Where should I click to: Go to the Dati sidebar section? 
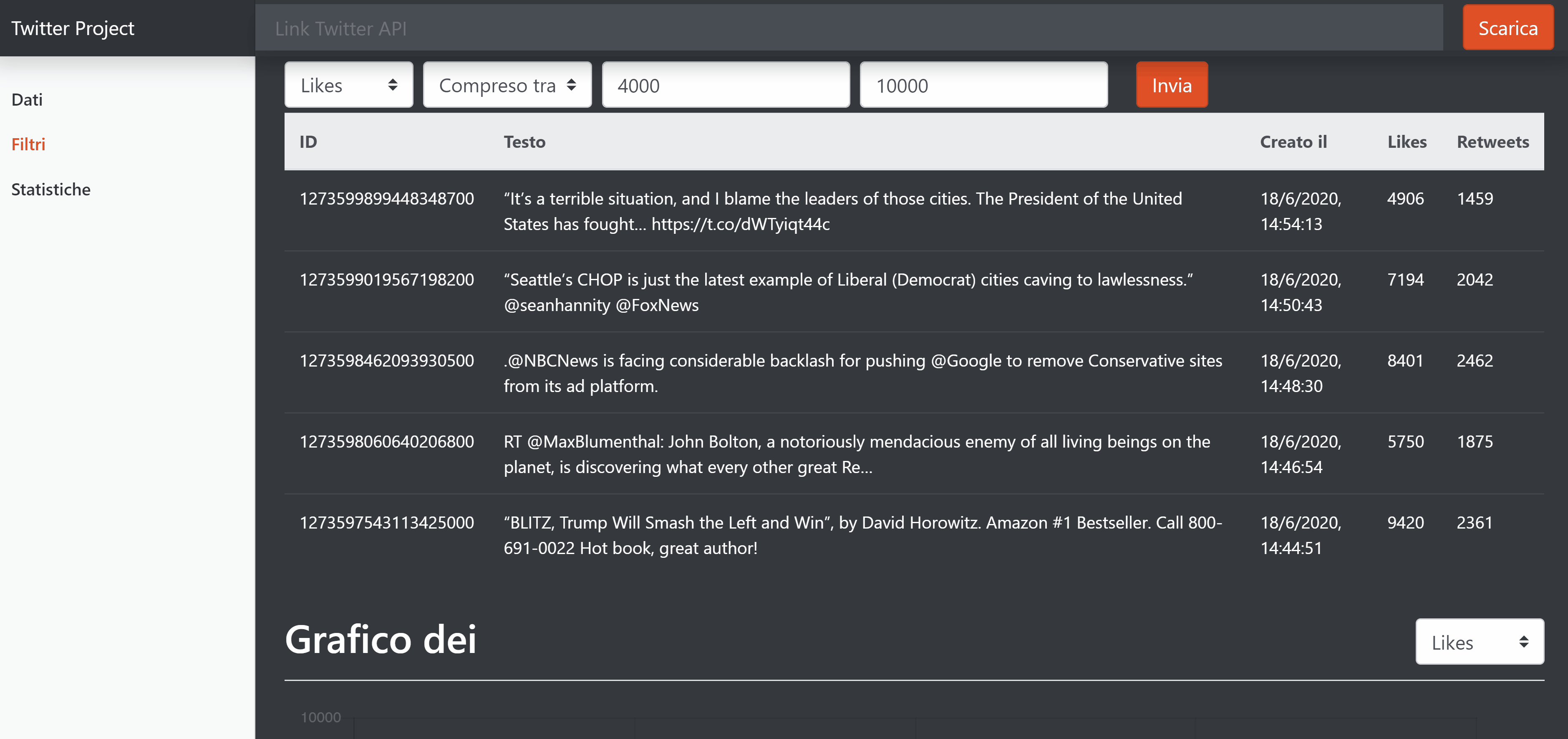27,100
